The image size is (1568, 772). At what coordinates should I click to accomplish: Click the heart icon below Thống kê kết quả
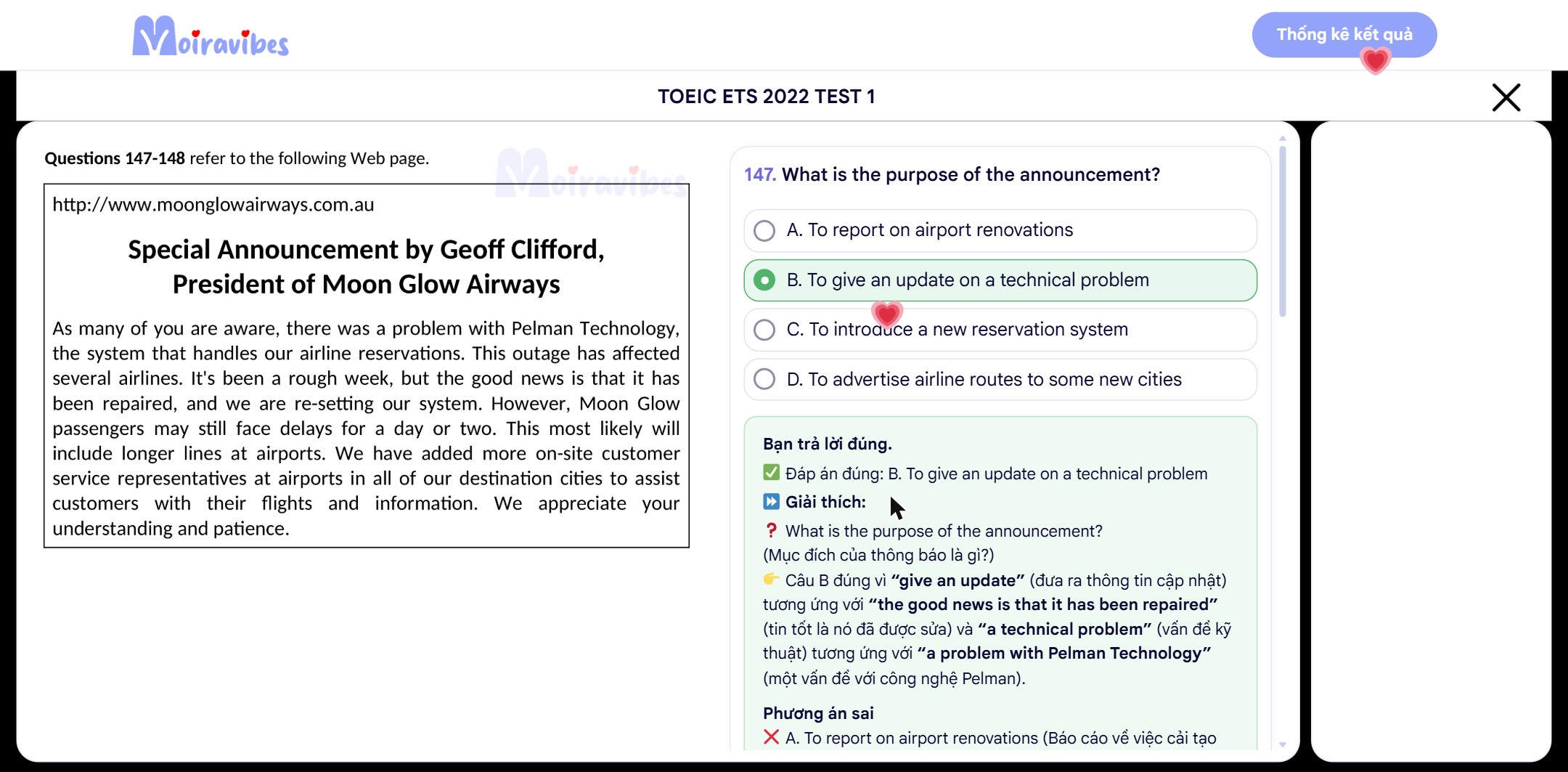click(x=1375, y=61)
